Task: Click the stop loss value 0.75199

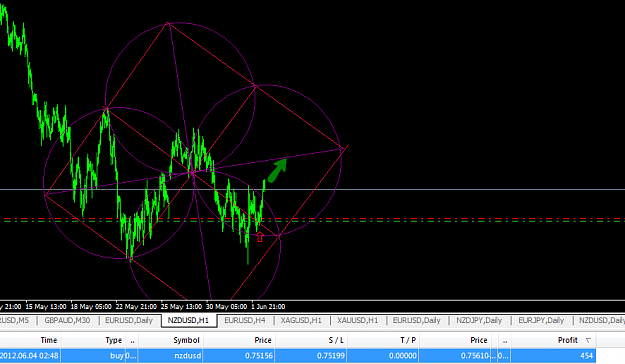Action: tap(330, 356)
